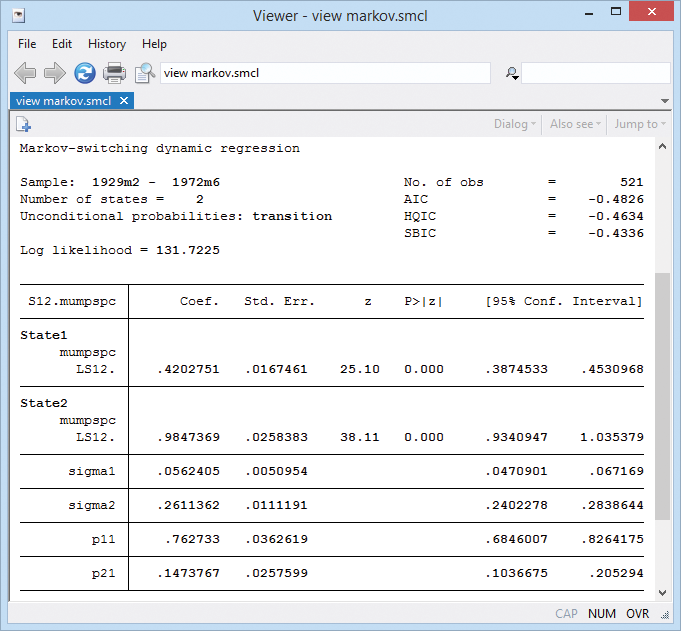The width and height of the screenshot is (681, 631).
Task: Click the '[95% Conf. Interval]' header
Action: click(x=564, y=301)
